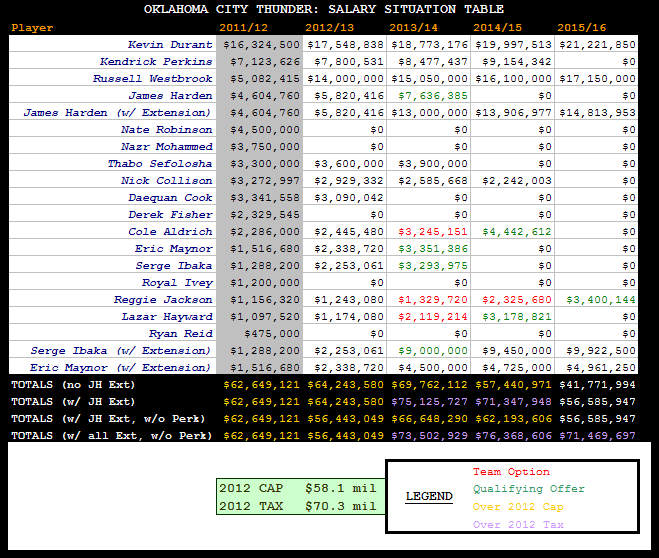Click the 2012 CAP $58.1 mil line

[x=298, y=488]
